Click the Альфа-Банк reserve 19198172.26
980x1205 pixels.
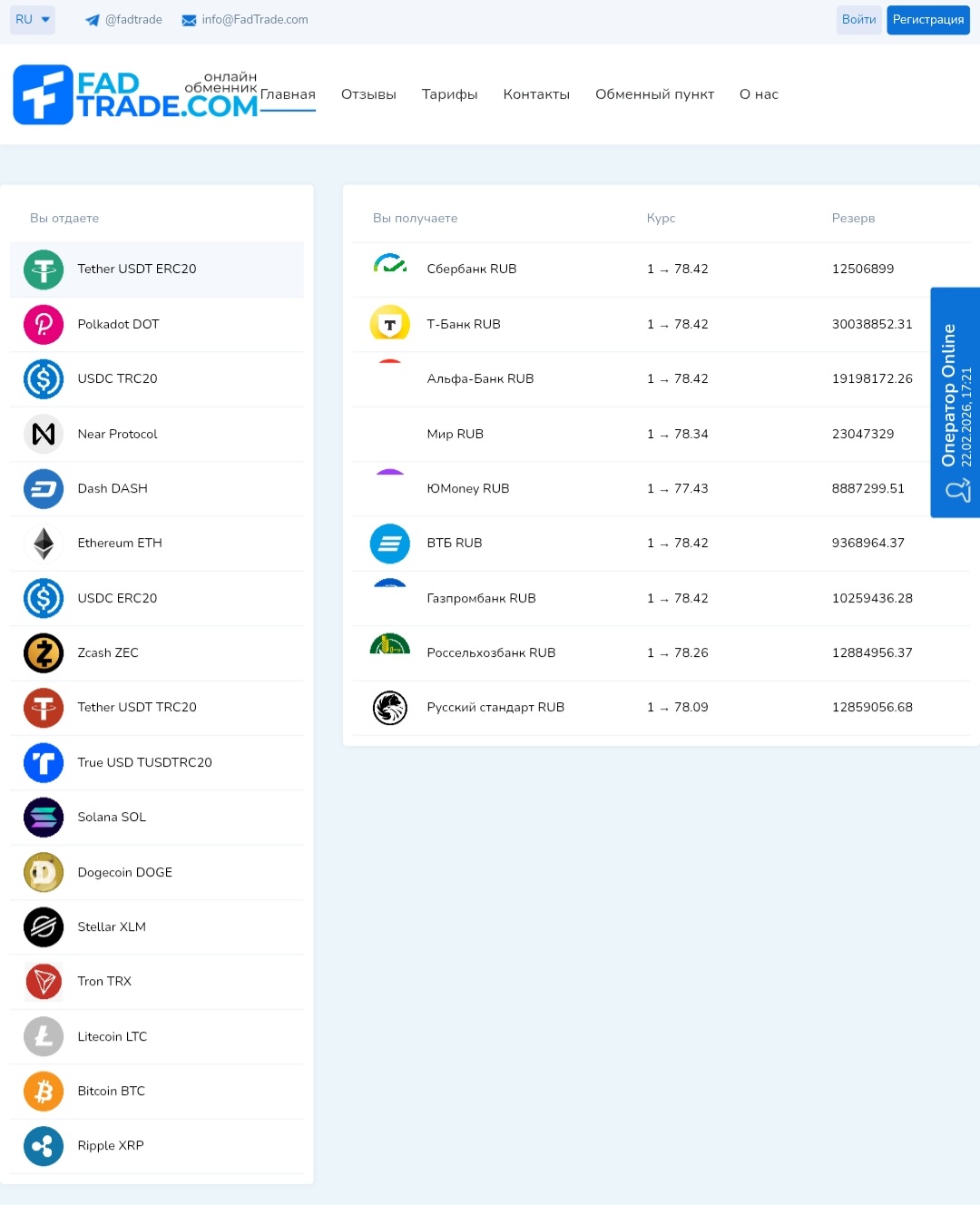pos(872,379)
